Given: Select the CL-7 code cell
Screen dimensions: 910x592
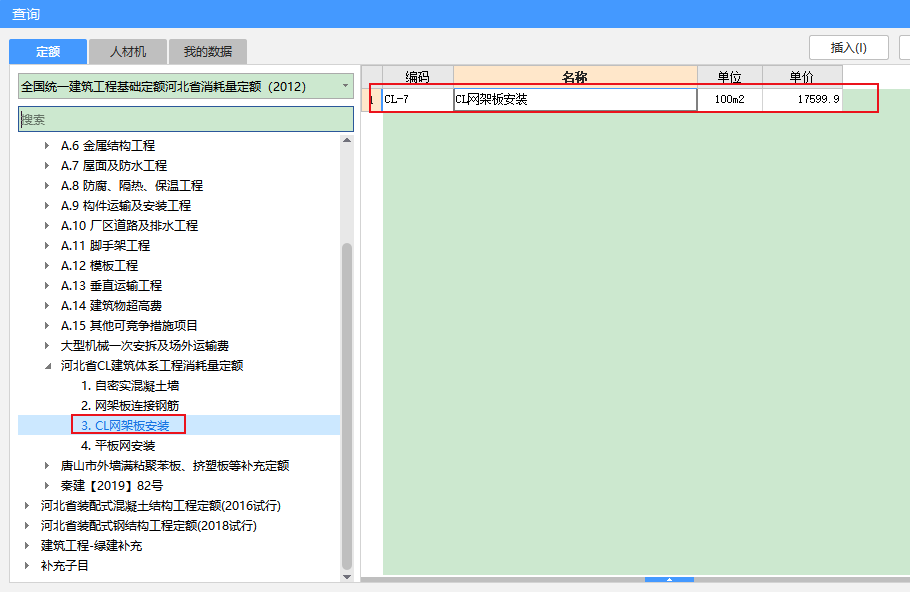Looking at the screenshot, I should tap(417, 100).
